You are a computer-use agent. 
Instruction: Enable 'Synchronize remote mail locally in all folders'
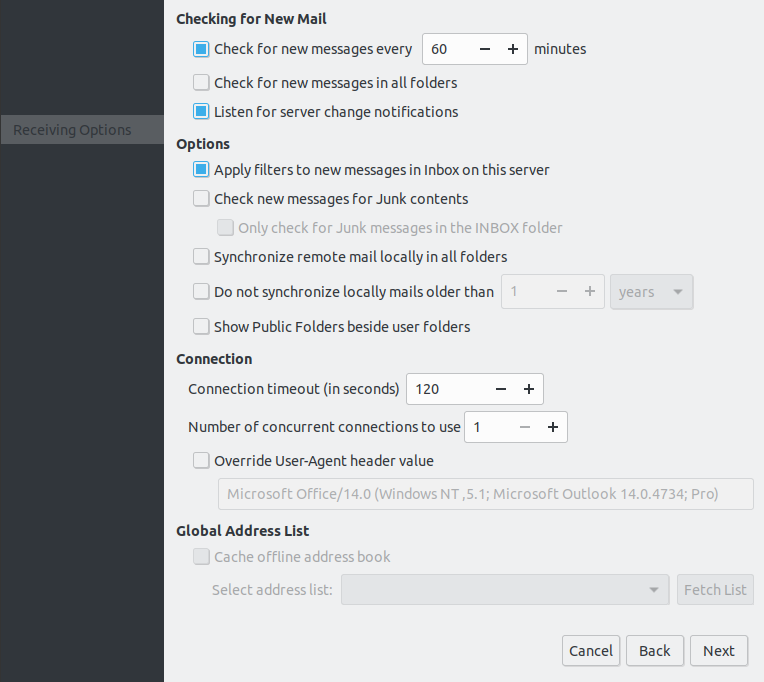[x=202, y=257]
